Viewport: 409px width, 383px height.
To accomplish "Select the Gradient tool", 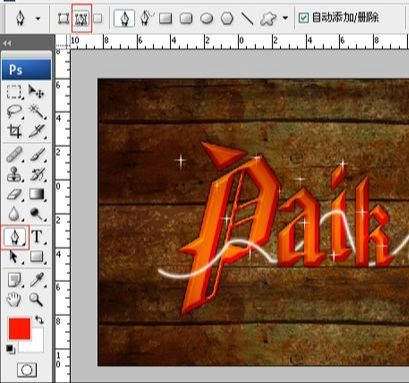I will 37,194.
